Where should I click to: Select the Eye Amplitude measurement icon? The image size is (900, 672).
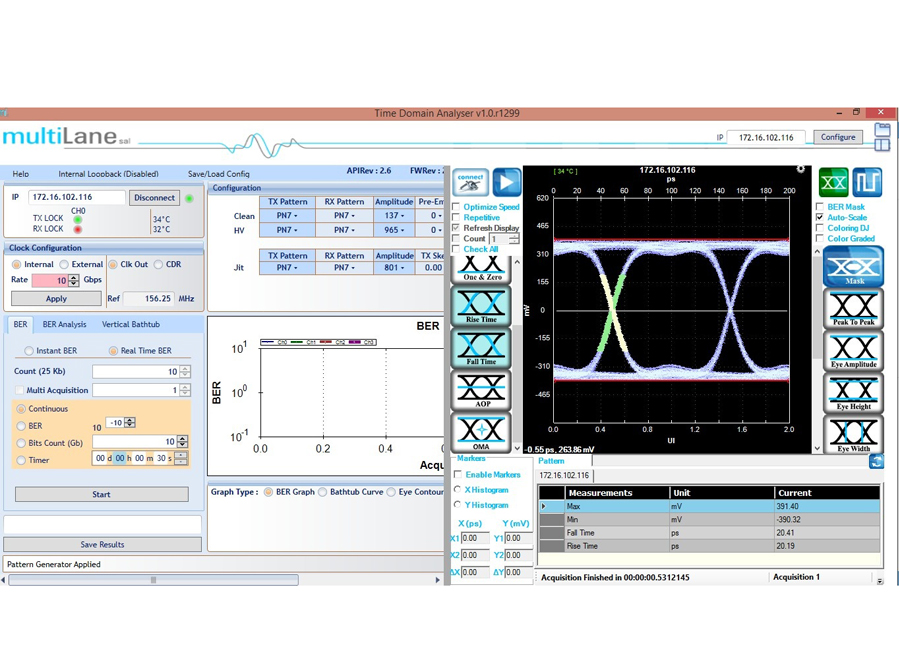pos(854,351)
